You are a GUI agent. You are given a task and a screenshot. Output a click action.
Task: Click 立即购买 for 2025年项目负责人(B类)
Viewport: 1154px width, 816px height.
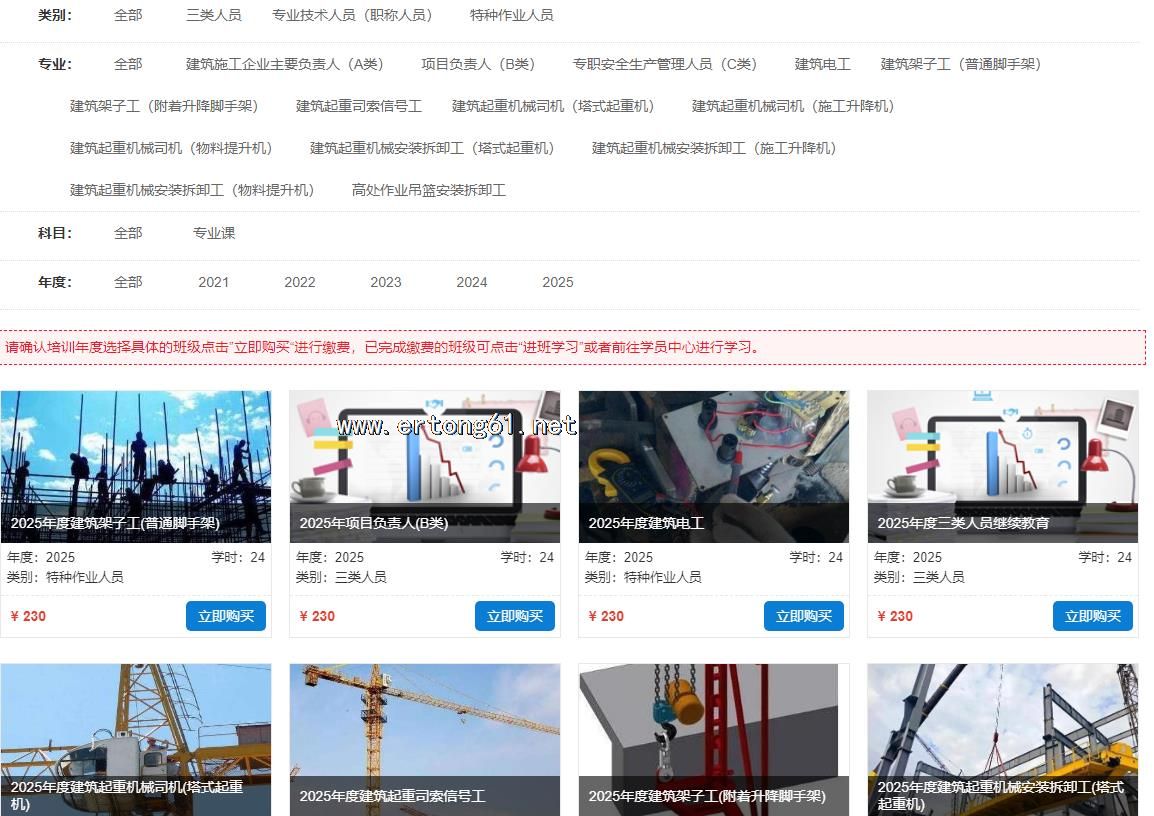[x=514, y=616]
